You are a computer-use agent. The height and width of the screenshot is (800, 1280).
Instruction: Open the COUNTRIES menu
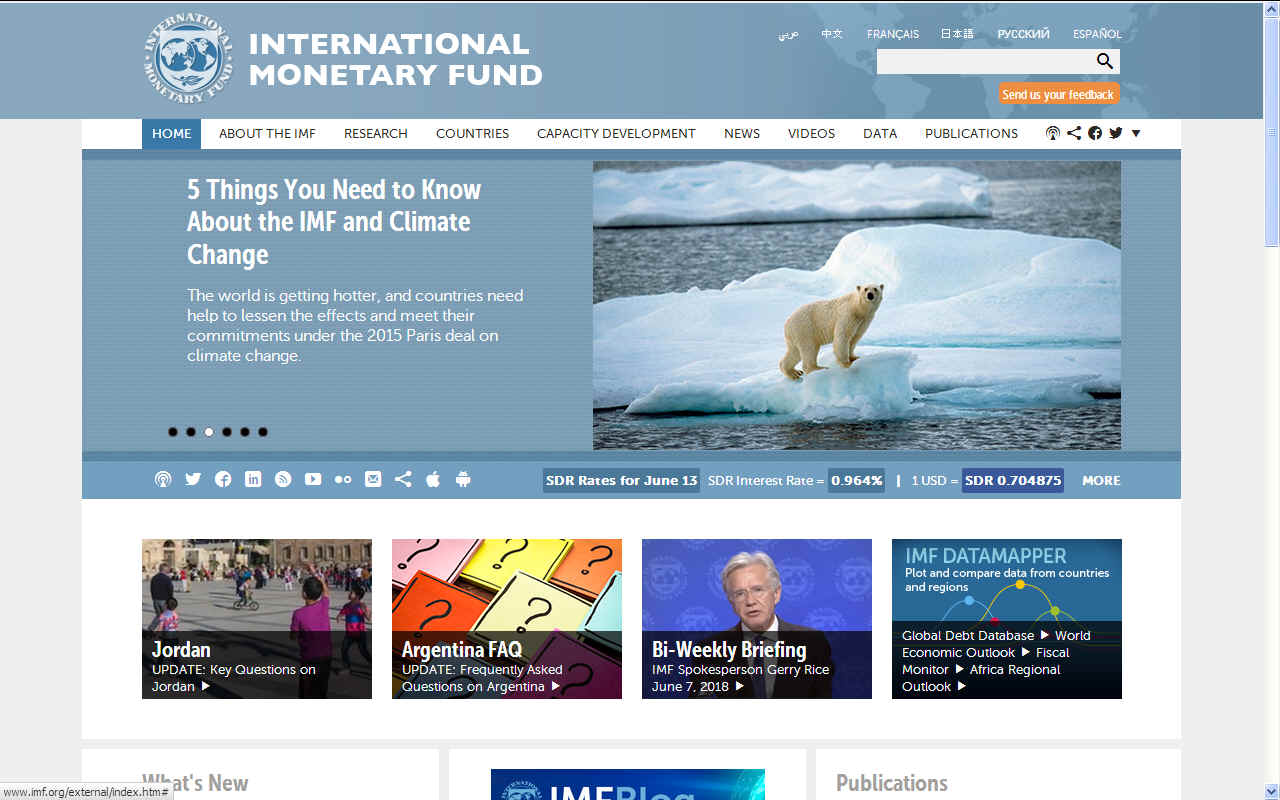pyautogui.click(x=472, y=134)
